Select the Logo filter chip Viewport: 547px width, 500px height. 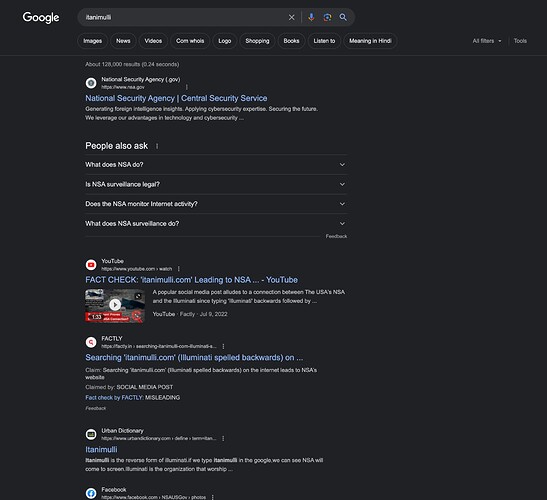pos(225,41)
